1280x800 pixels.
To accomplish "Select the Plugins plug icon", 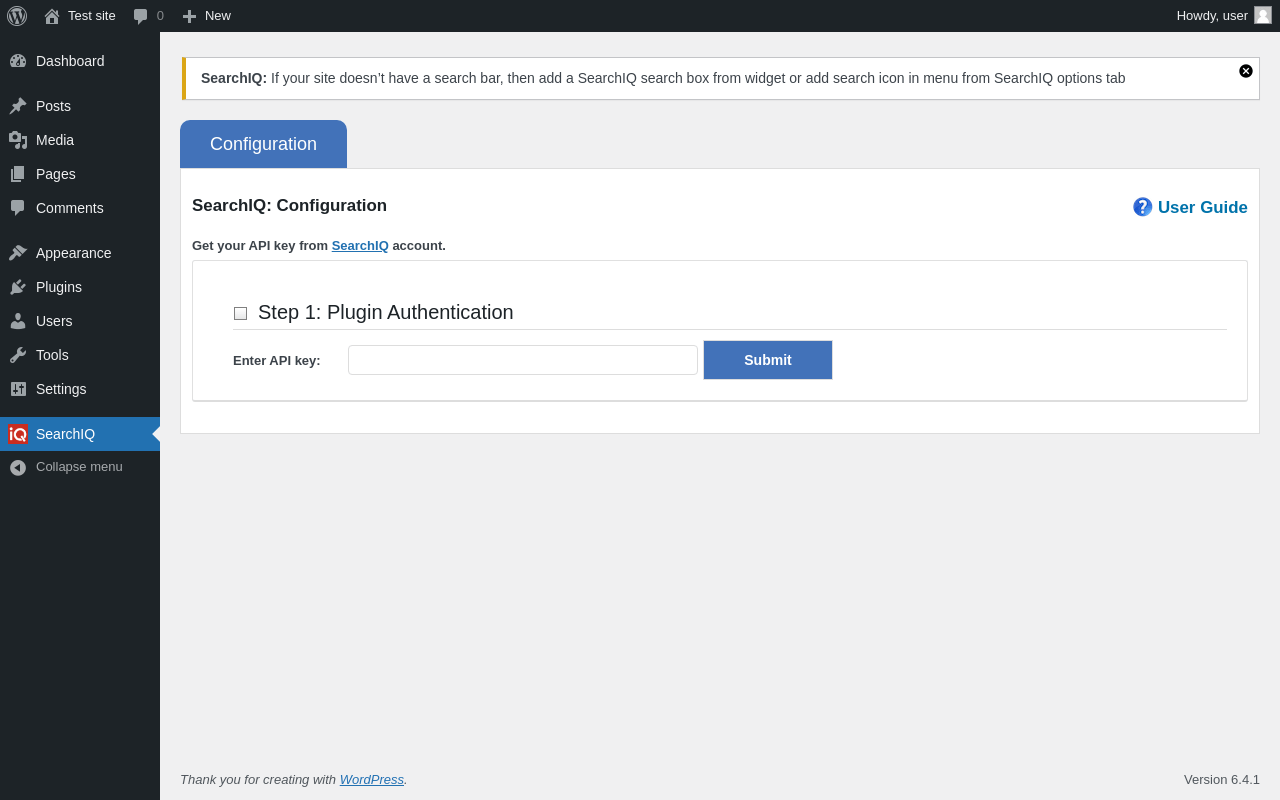I will coord(18,287).
